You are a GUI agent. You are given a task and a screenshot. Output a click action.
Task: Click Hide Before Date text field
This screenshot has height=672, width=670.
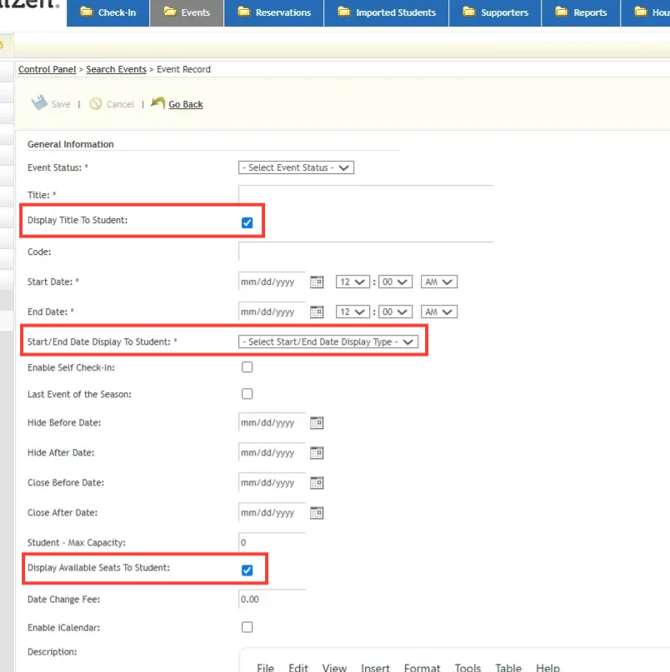click(272, 423)
